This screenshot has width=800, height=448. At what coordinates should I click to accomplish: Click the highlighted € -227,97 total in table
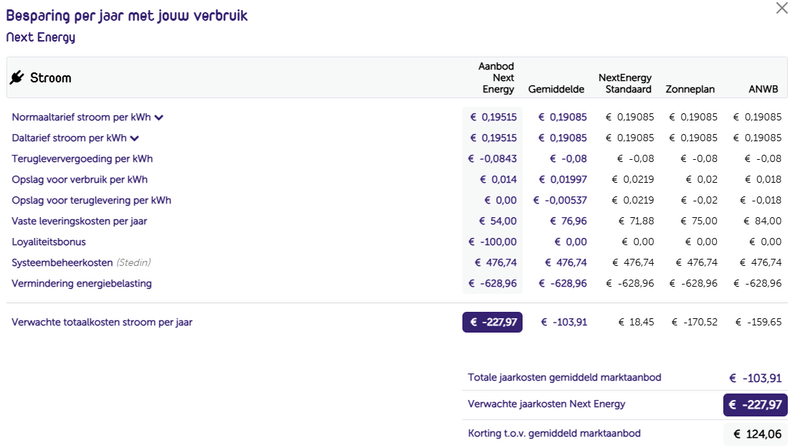pyautogui.click(x=492, y=322)
